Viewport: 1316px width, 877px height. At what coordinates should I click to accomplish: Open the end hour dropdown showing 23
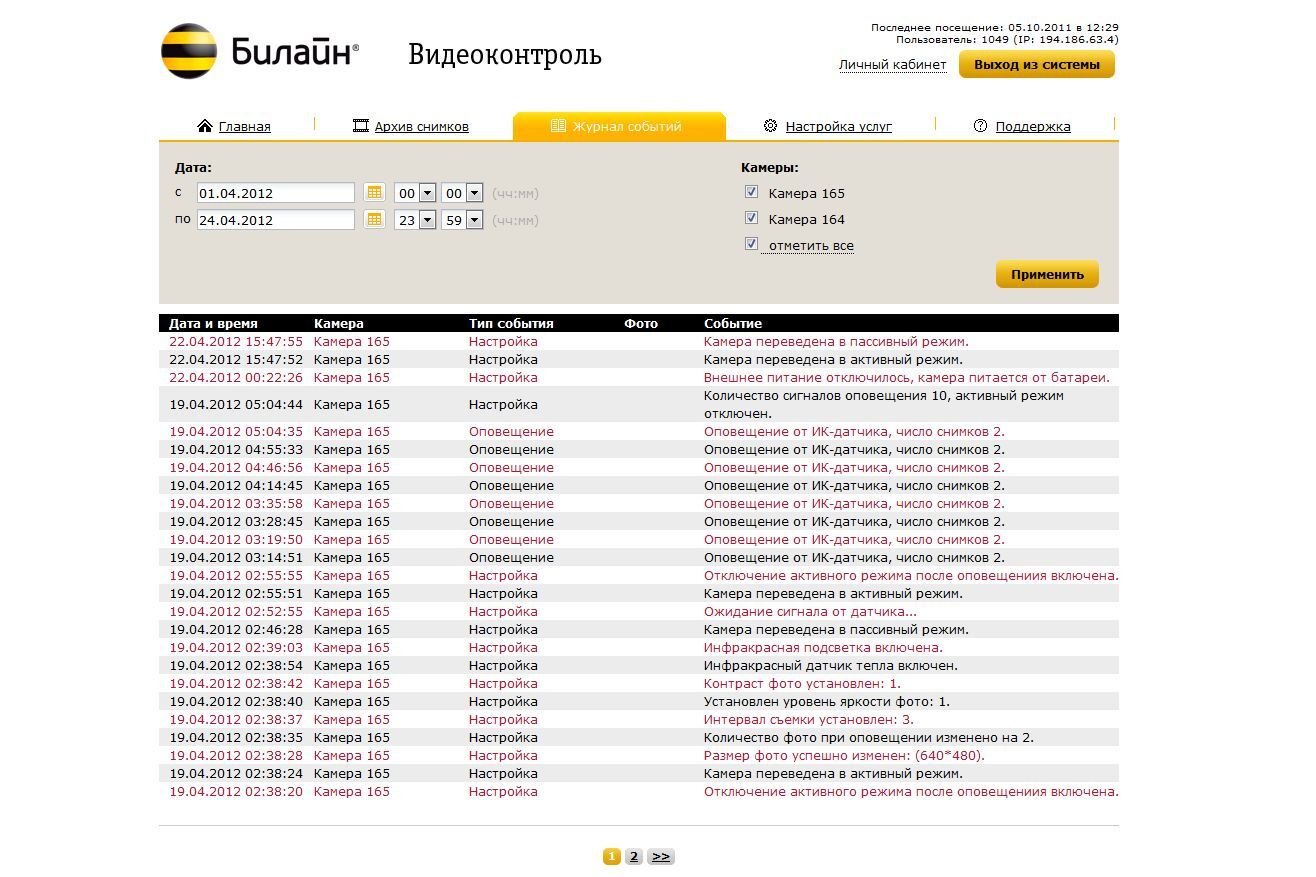(x=427, y=220)
